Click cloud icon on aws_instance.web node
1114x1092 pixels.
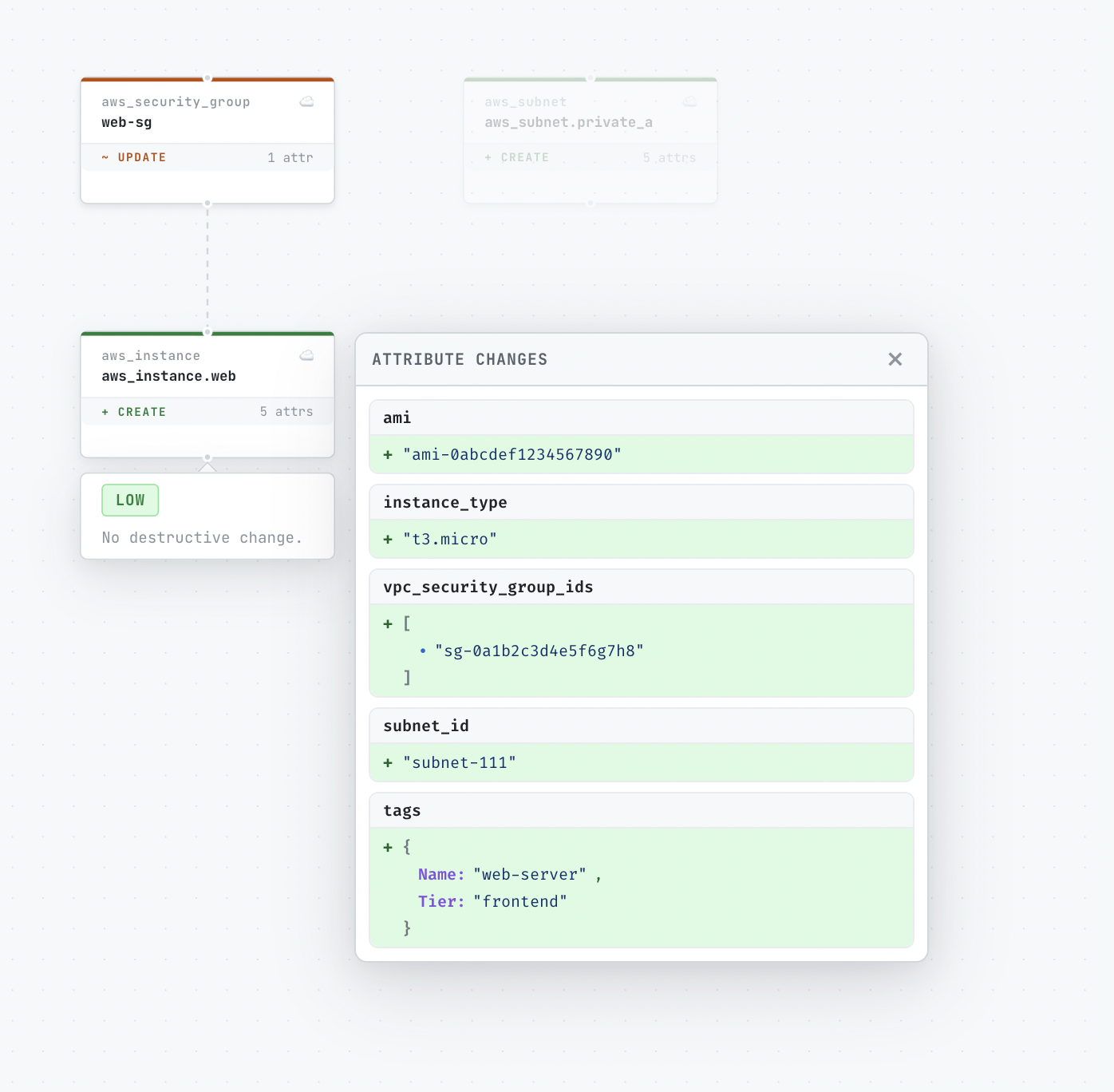pyautogui.click(x=306, y=355)
